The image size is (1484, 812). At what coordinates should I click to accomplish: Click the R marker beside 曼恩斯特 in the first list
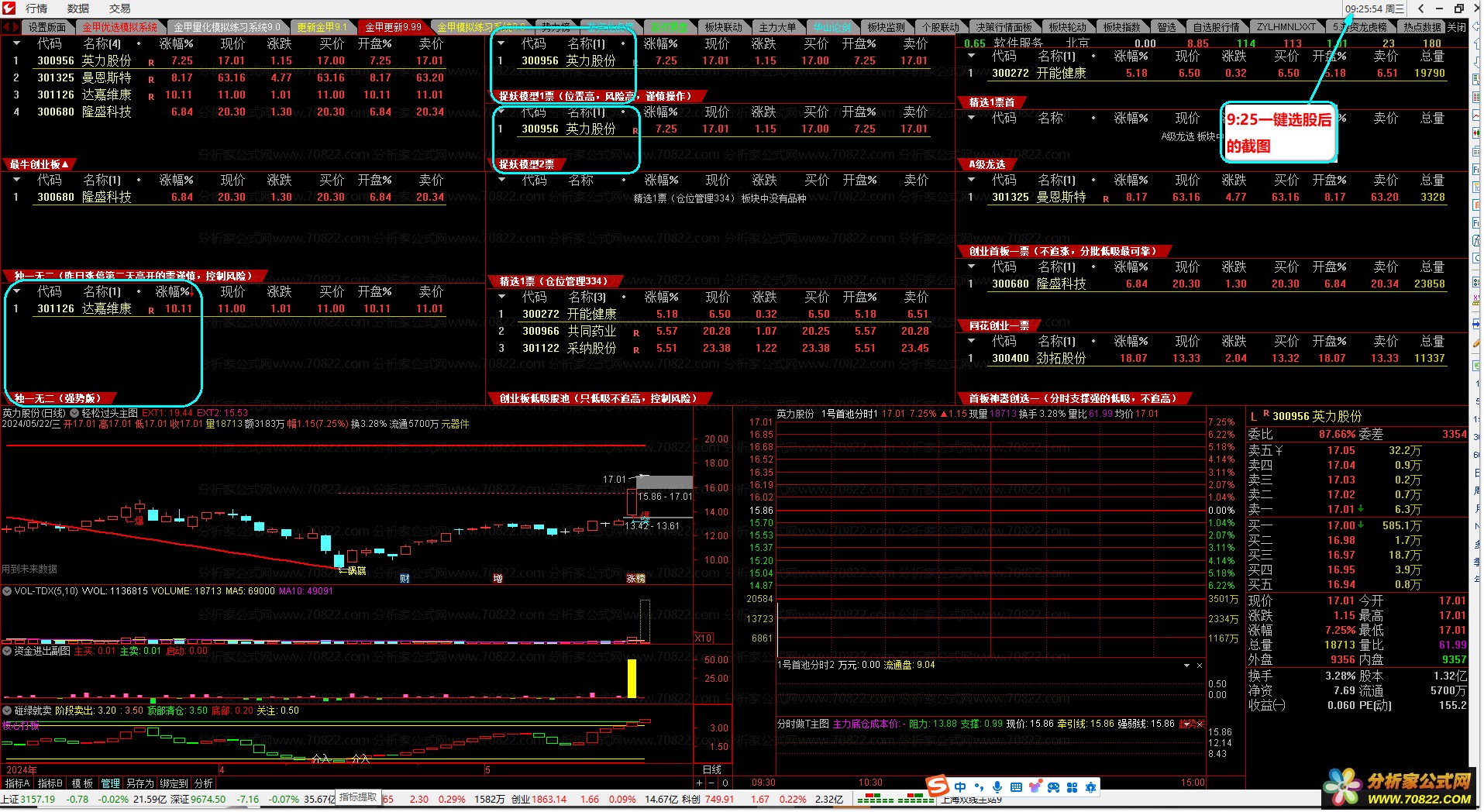[151, 79]
